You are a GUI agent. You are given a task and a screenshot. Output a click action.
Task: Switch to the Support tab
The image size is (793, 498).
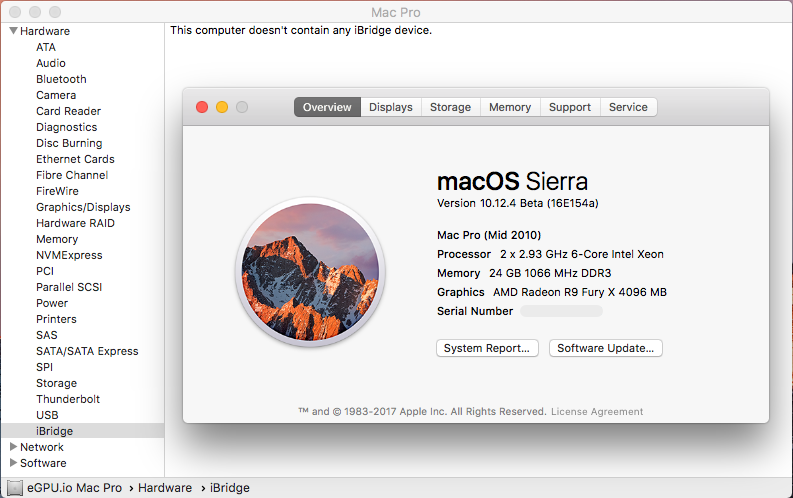[x=570, y=107]
